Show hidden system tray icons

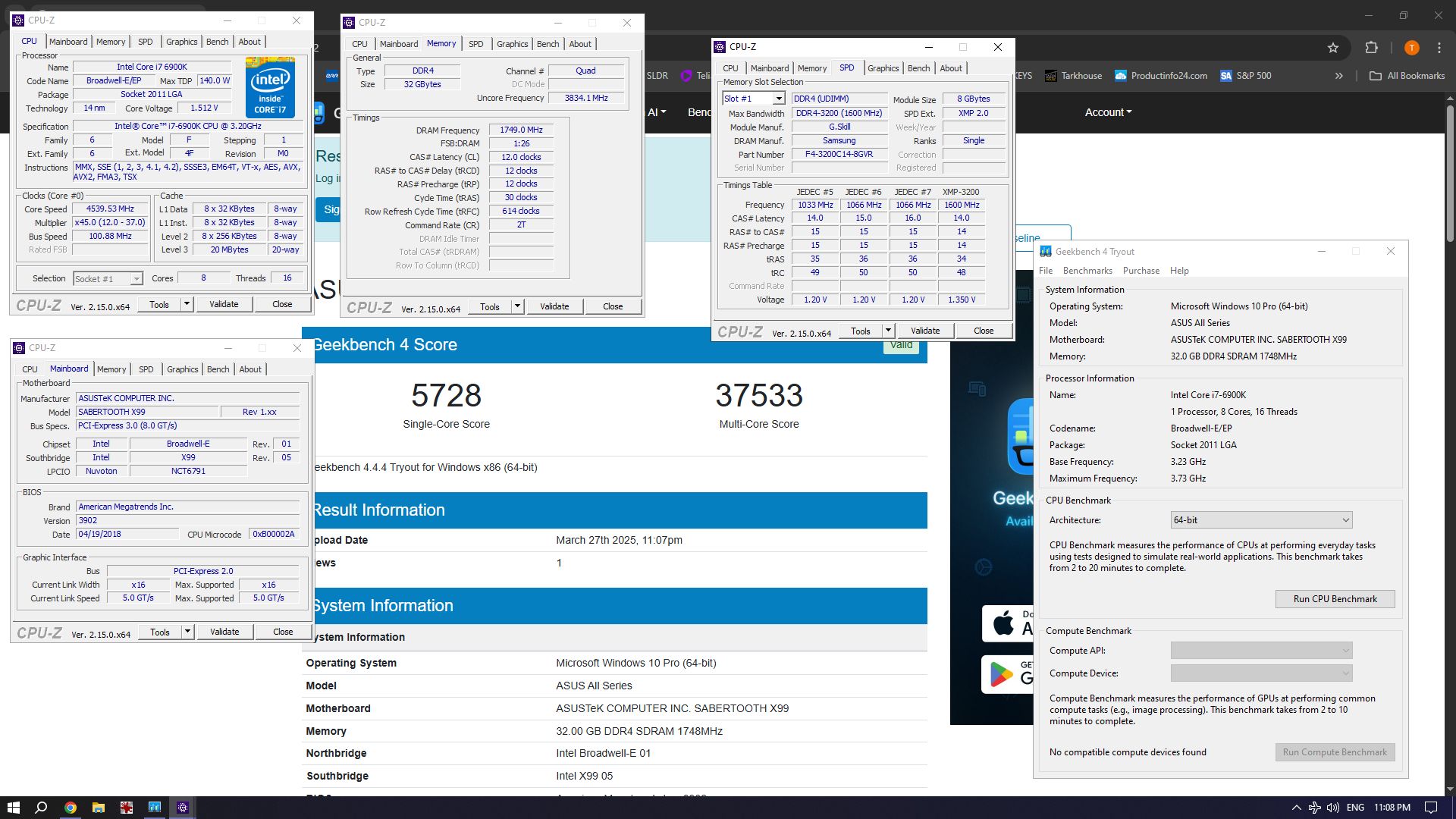(1296, 808)
